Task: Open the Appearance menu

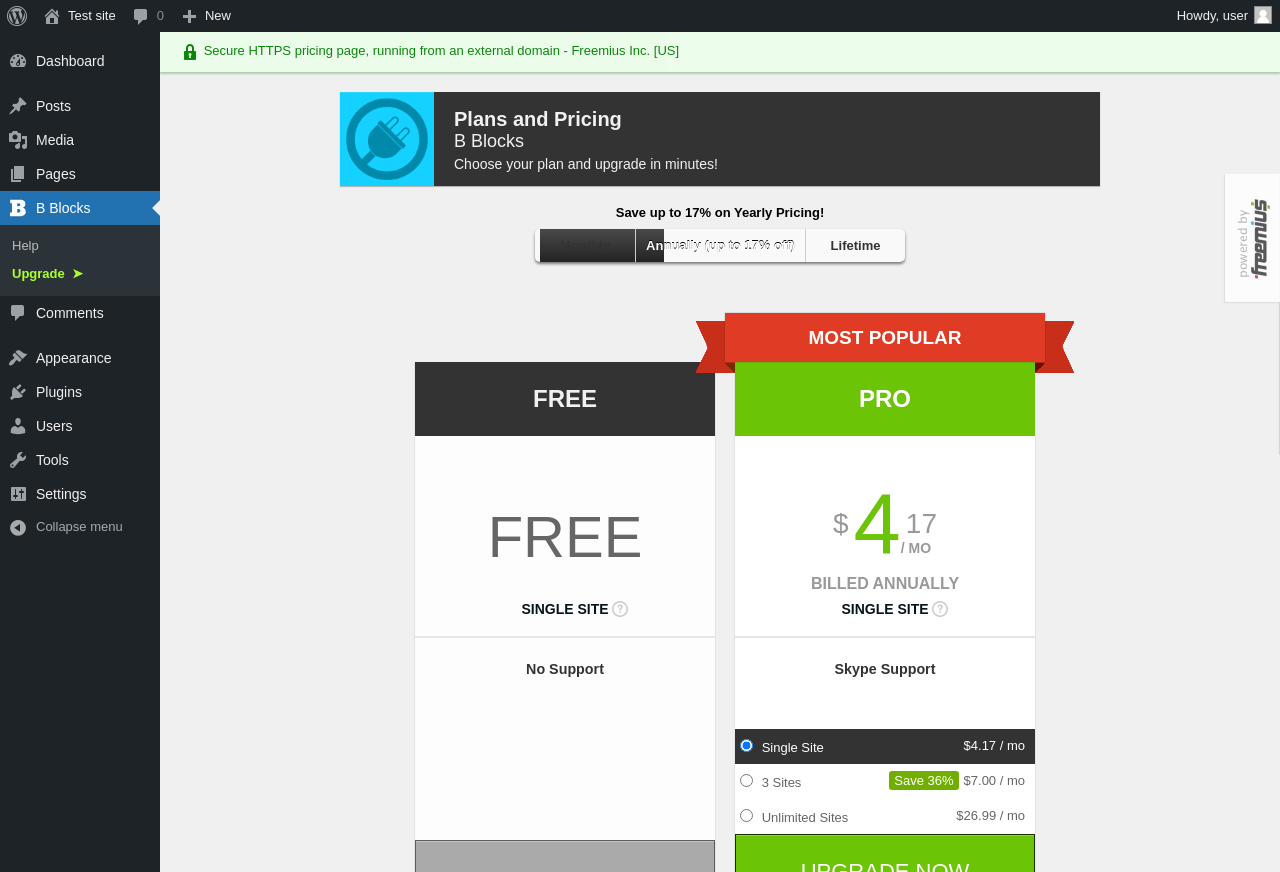Action: [x=80, y=358]
